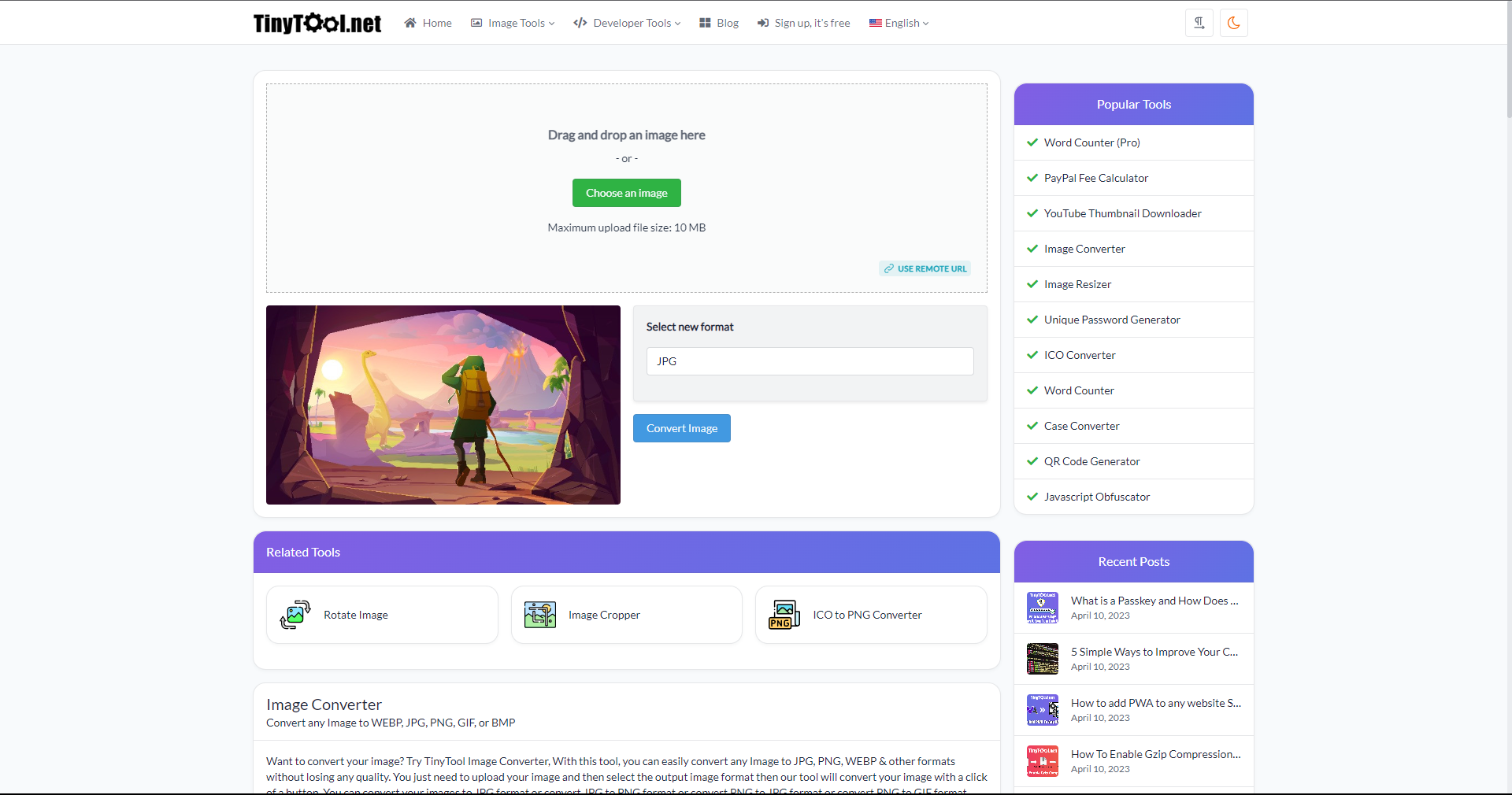Viewport: 1512px width, 795px height.
Task: Toggle text direction with the paragraph button
Action: tap(1199, 23)
